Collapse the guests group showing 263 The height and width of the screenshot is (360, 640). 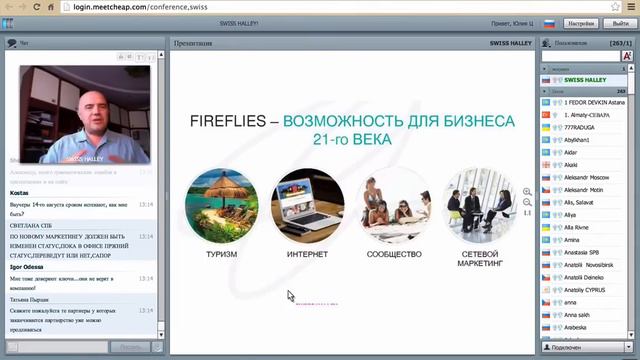click(x=544, y=91)
